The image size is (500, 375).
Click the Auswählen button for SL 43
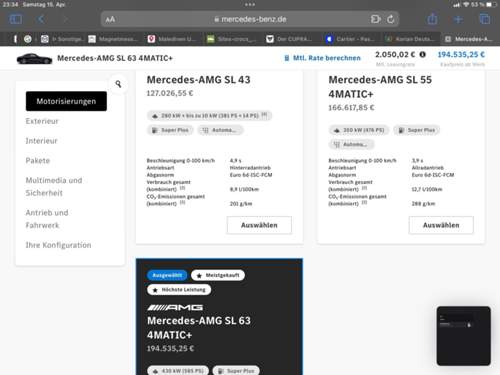point(259,225)
